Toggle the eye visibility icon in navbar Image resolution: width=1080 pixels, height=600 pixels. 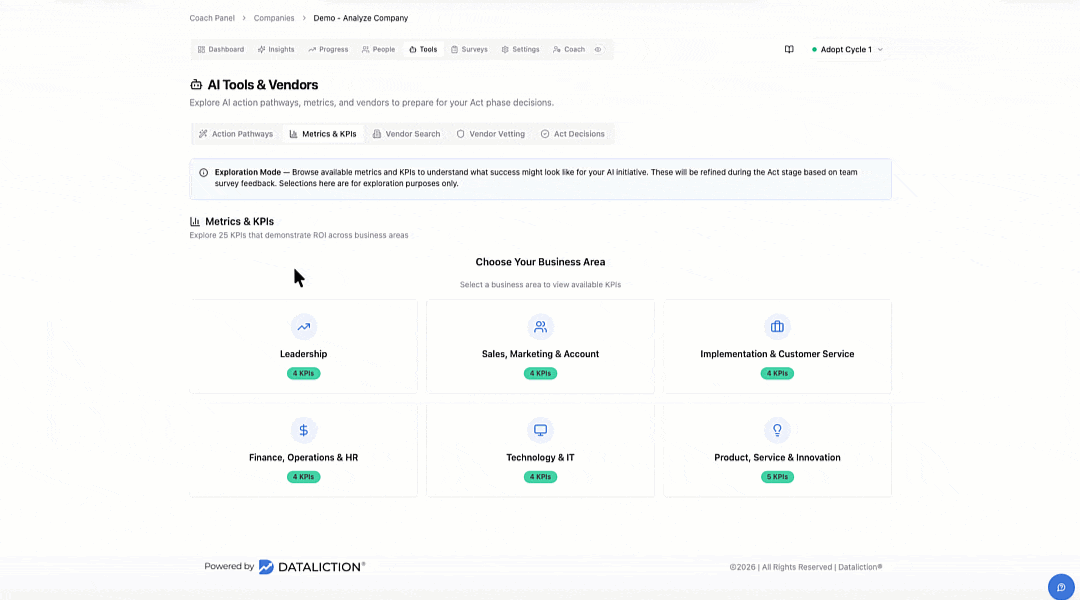(x=598, y=49)
